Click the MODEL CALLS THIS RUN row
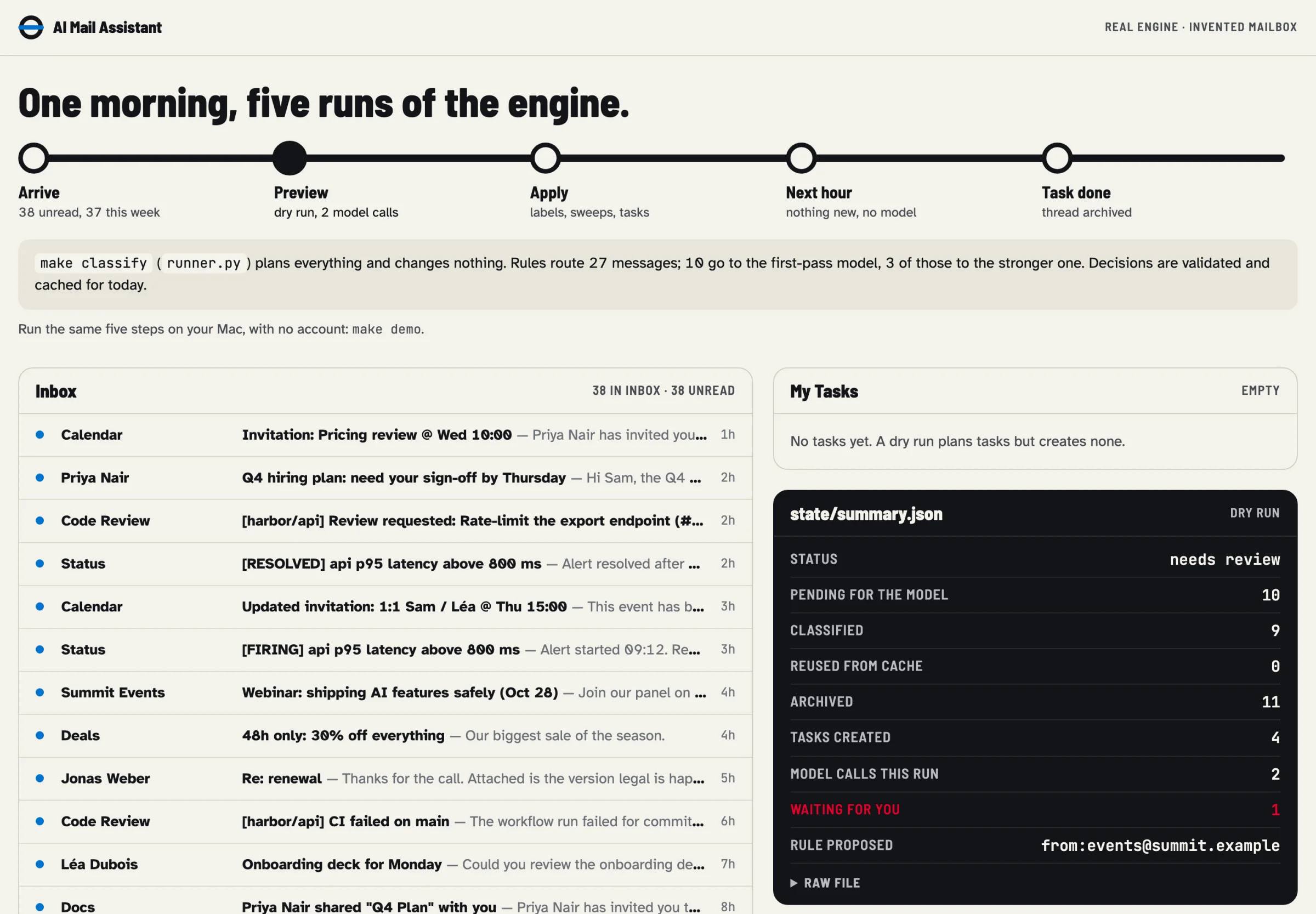 [x=1035, y=774]
